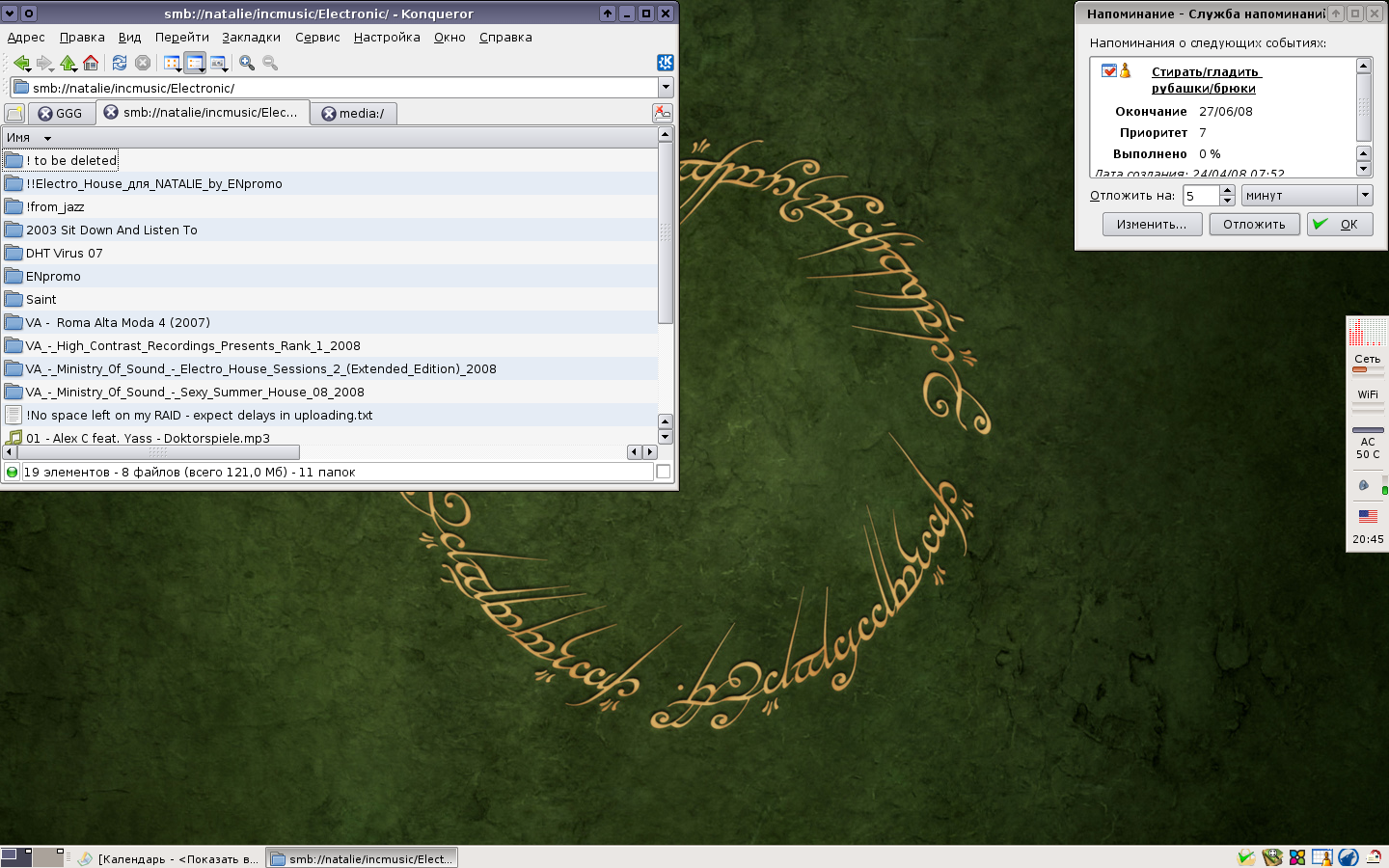This screenshot has width=1389, height=868.
Task: Click the sticky pin icon in Konqueror title bar
Action: point(29,14)
